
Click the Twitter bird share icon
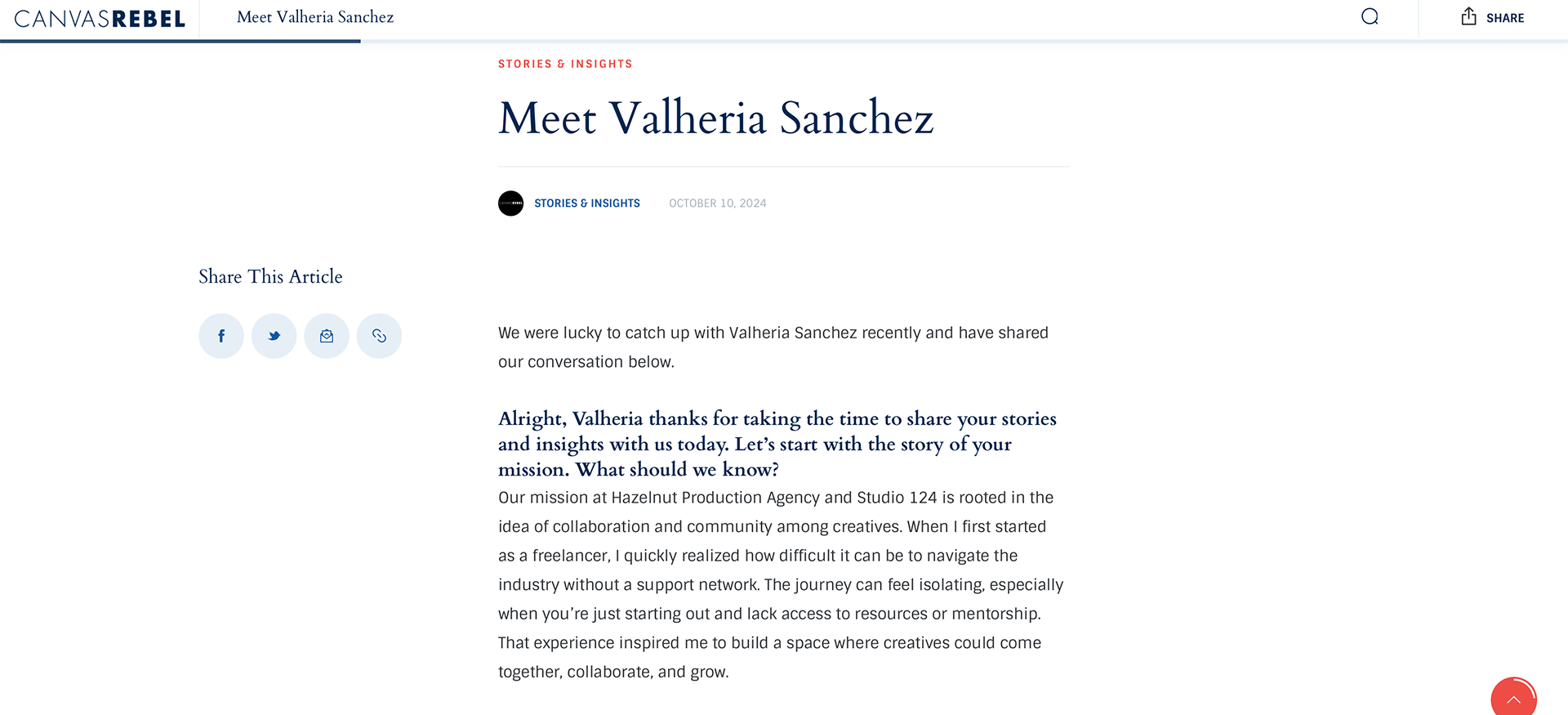pos(274,336)
